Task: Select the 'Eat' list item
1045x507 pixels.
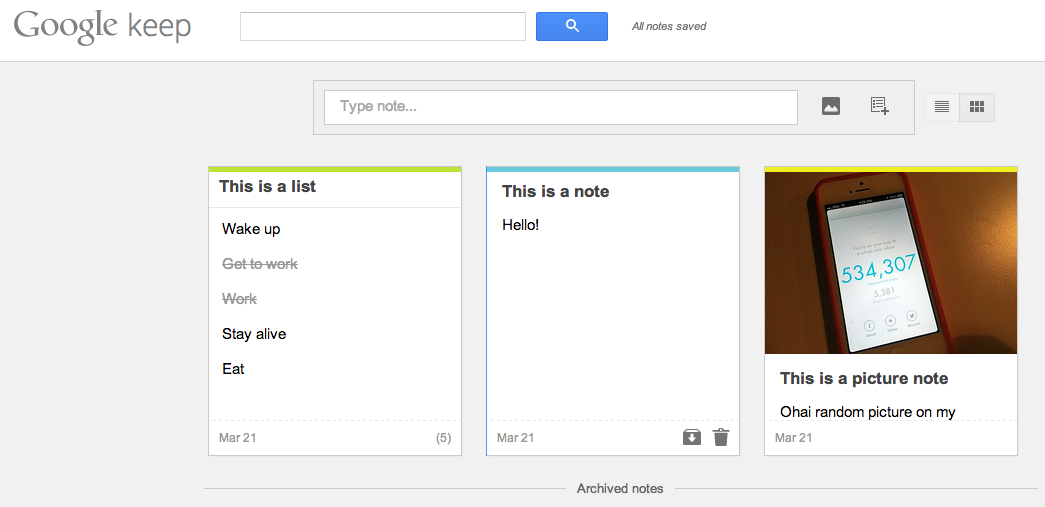Action: (x=233, y=368)
